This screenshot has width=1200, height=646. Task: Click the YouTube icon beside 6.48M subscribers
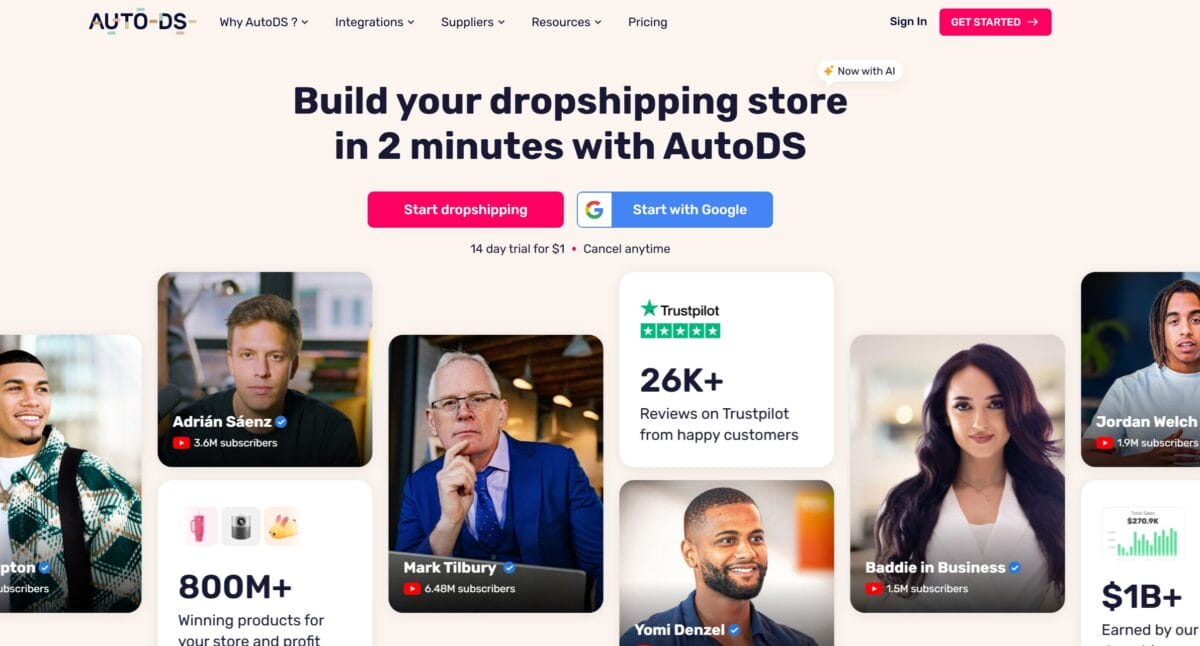pyautogui.click(x=412, y=589)
